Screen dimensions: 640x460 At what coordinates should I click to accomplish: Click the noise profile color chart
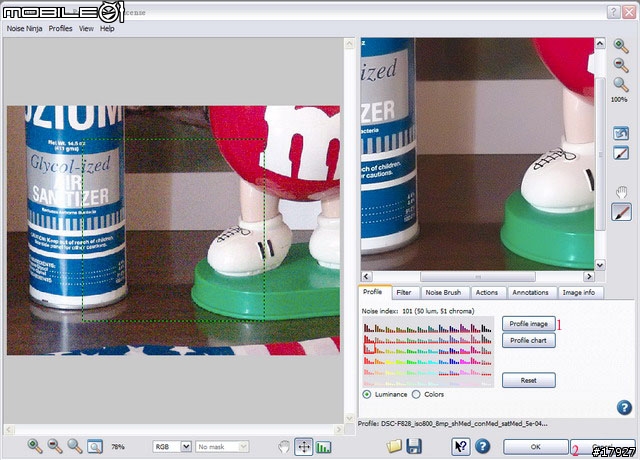[x=428, y=352]
